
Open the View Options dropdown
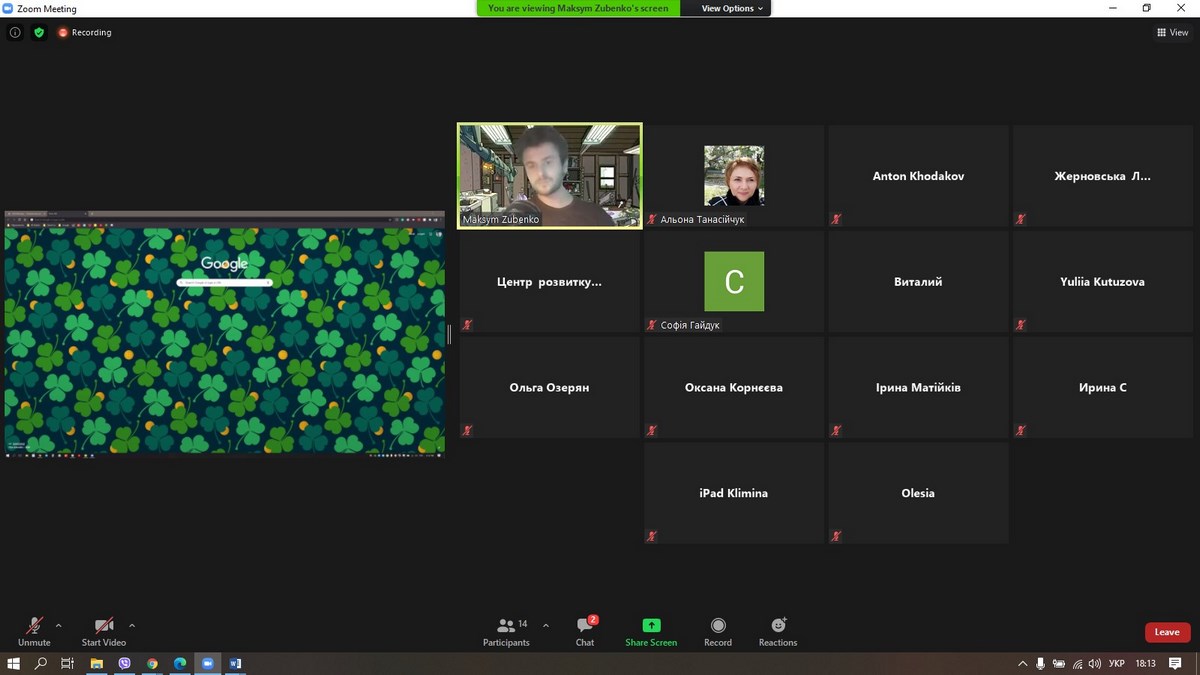coord(732,8)
